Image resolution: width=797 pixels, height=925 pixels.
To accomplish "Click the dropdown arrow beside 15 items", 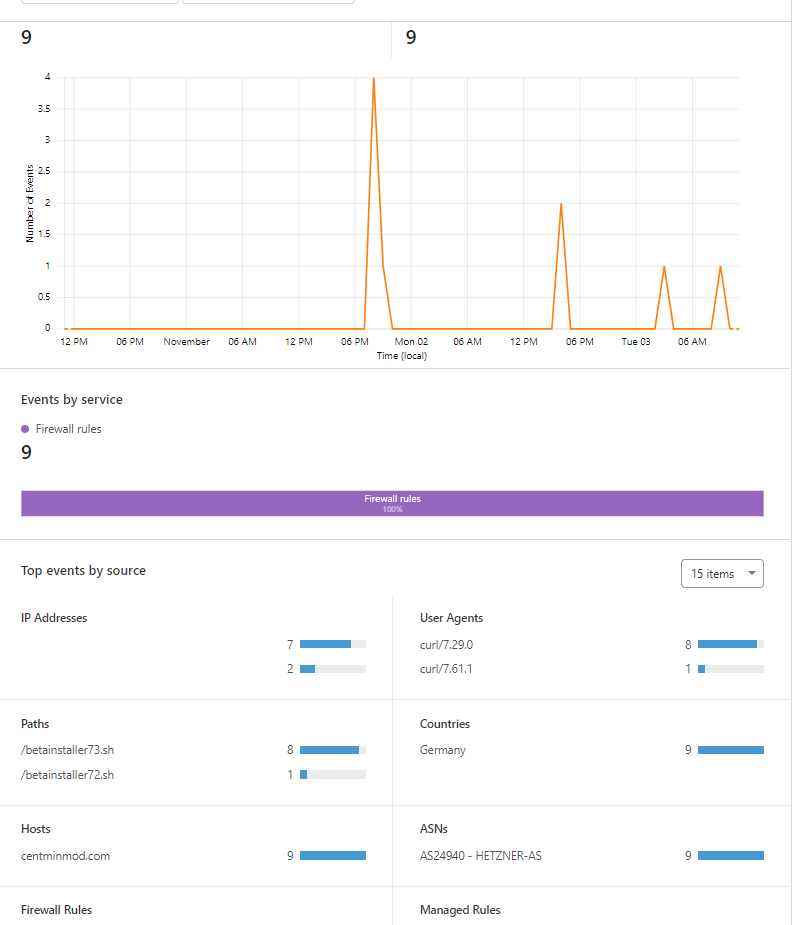I will coord(752,573).
